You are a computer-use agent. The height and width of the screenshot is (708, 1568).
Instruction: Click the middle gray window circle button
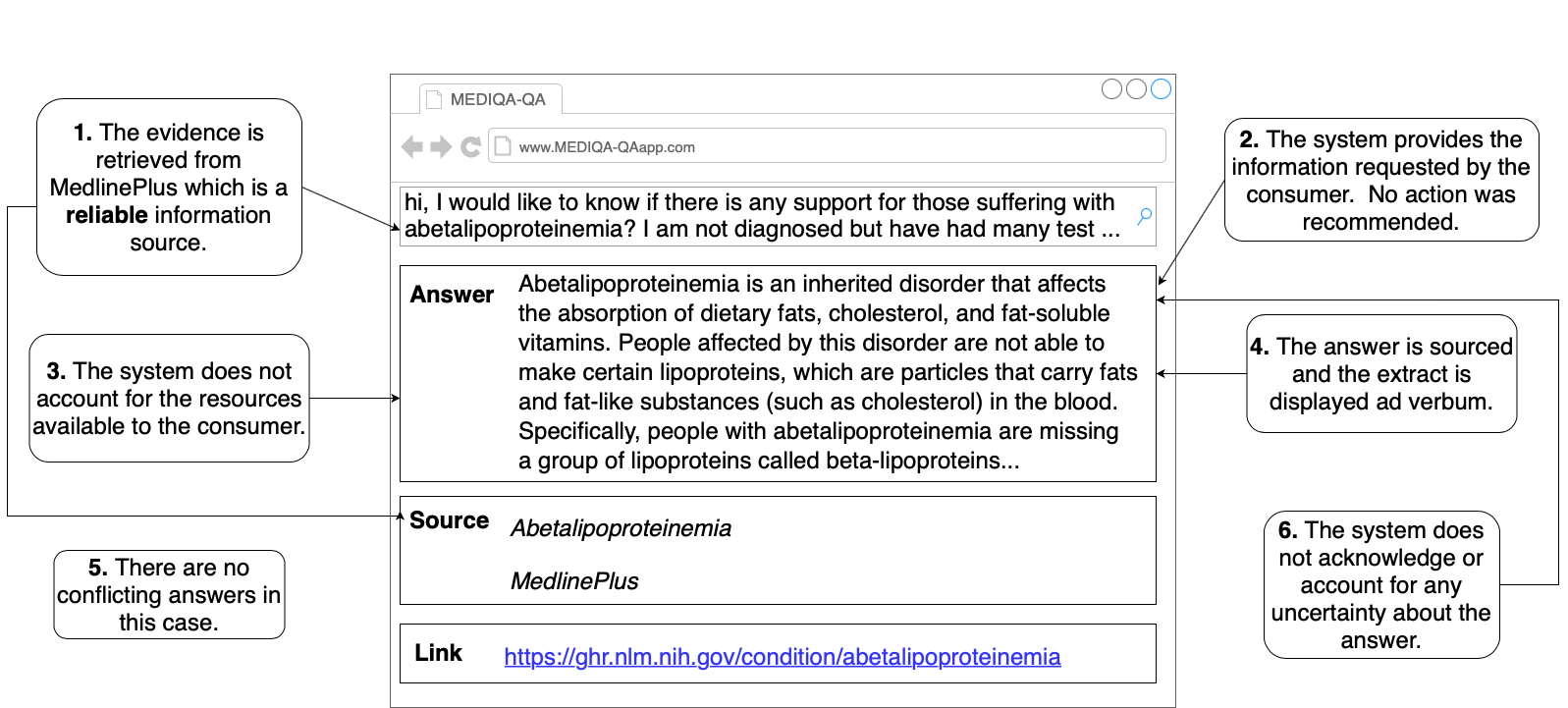1136,89
